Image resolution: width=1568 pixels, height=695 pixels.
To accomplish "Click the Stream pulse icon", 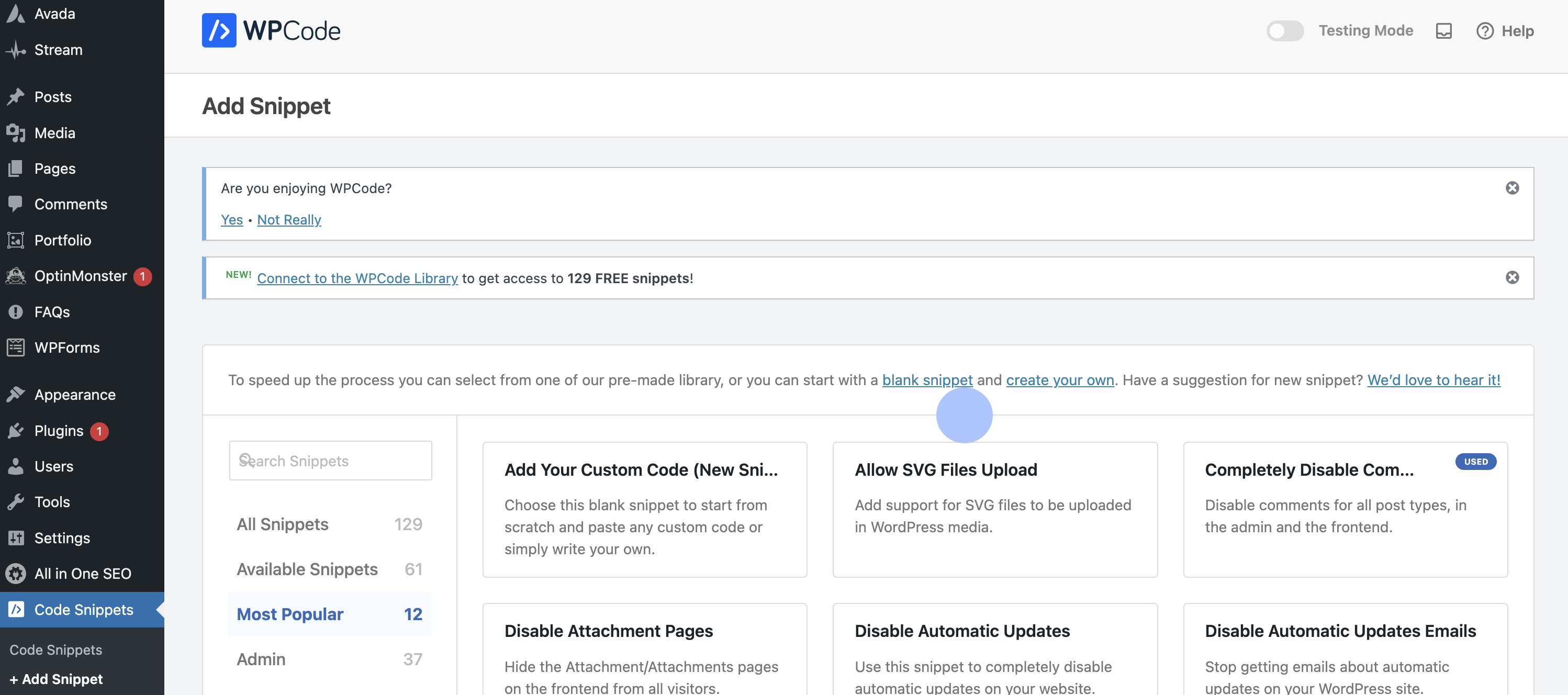I will [x=16, y=50].
